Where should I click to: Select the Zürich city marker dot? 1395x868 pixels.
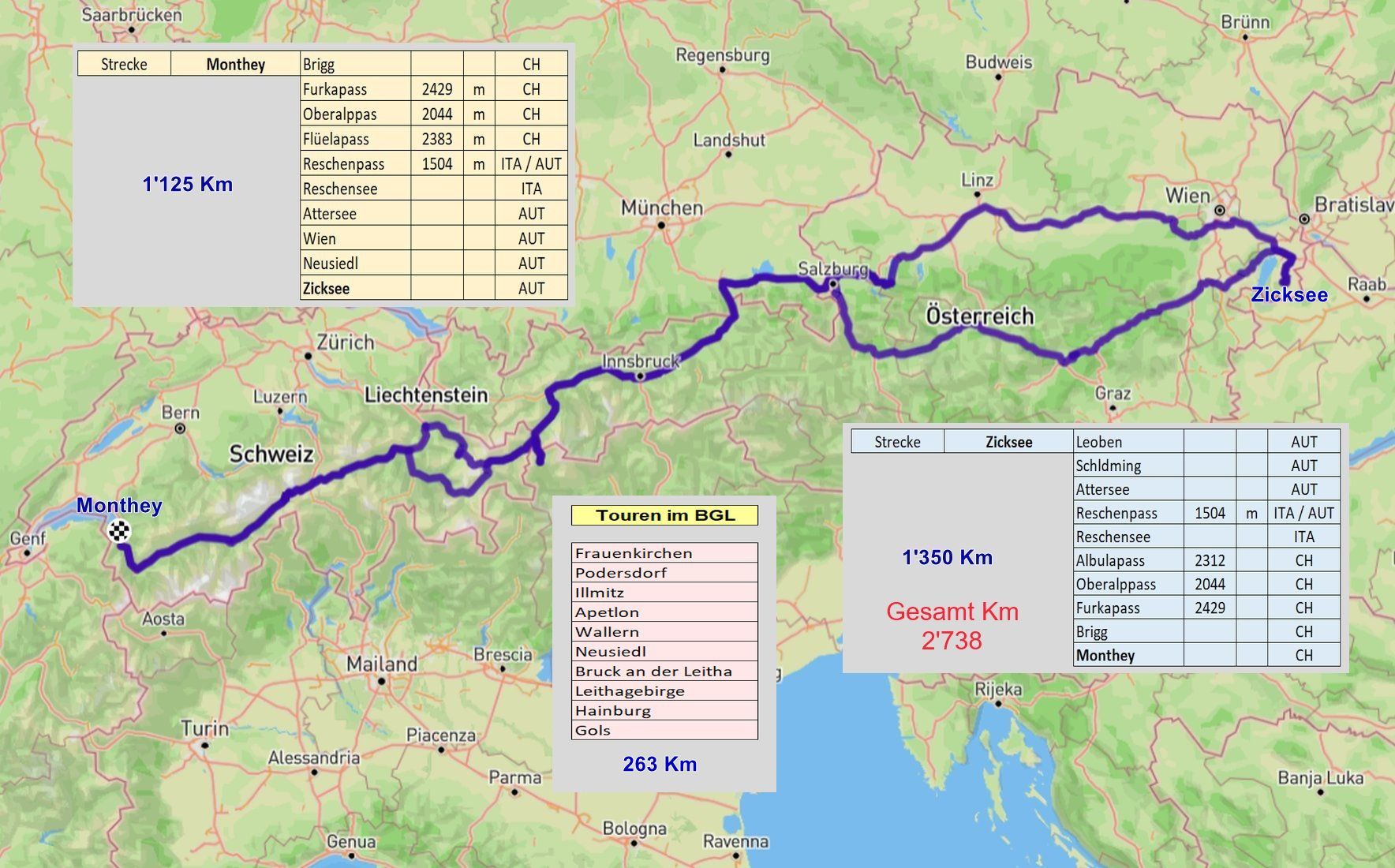[309, 356]
